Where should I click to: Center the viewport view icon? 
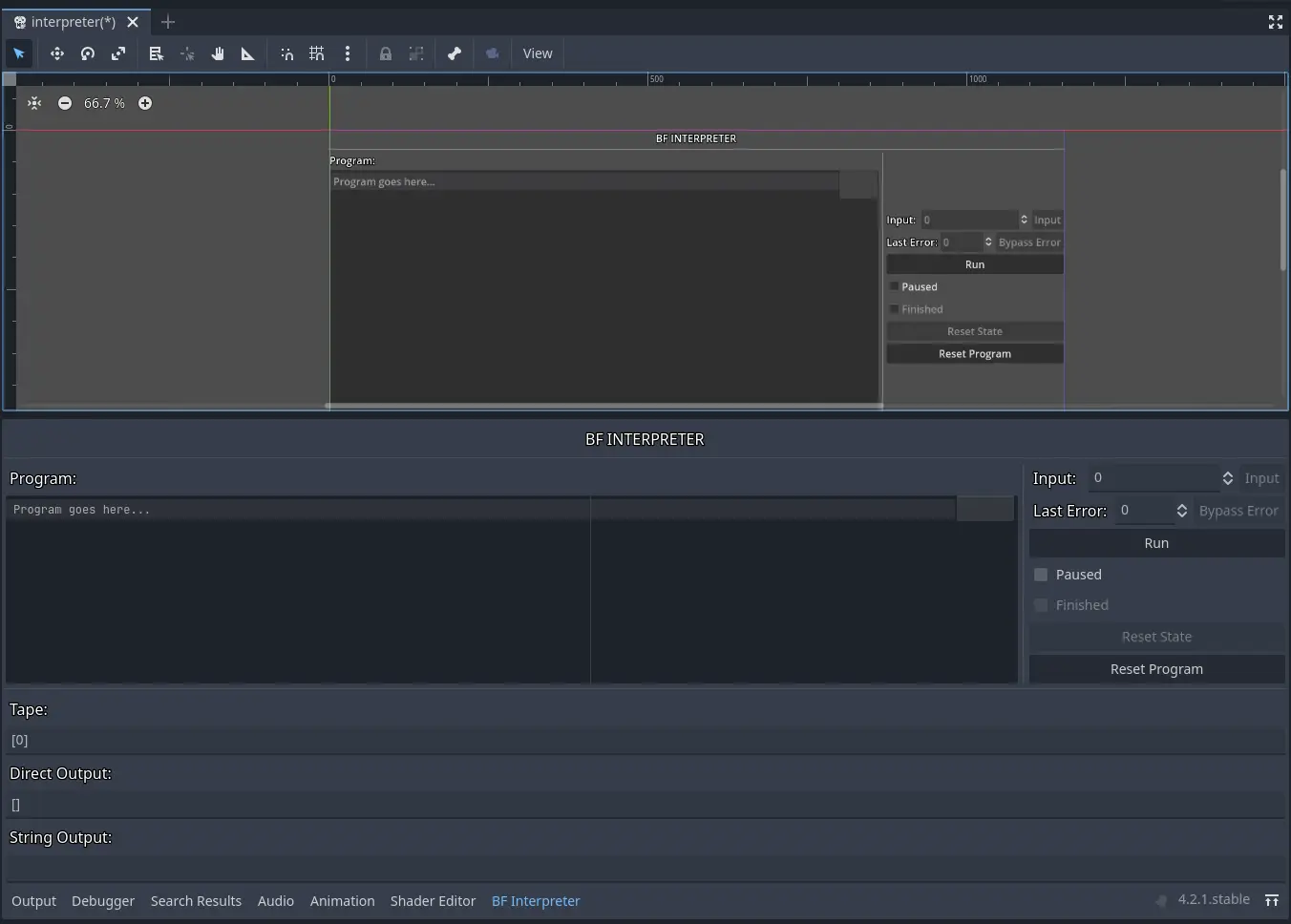34,103
